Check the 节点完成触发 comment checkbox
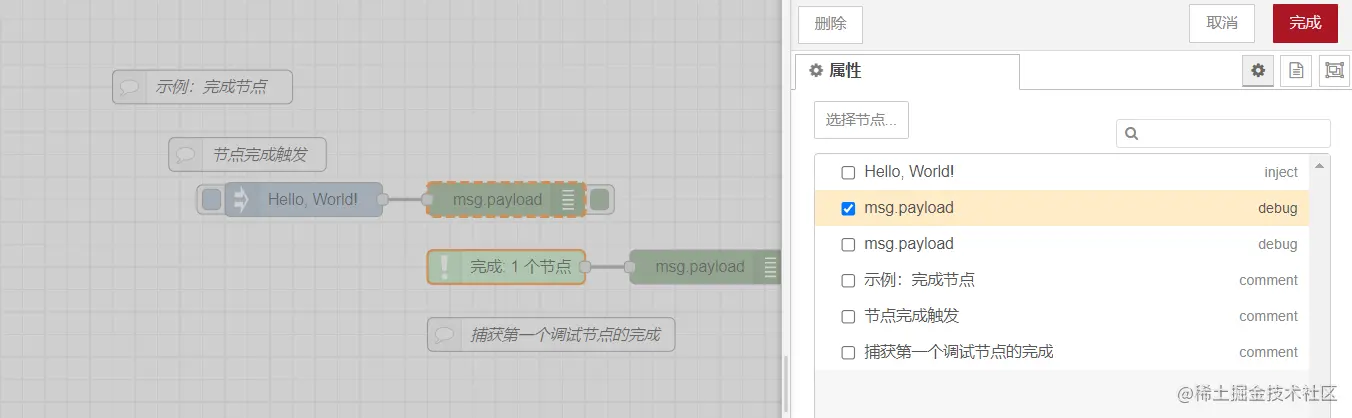The width and height of the screenshot is (1352, 418). 848,316
